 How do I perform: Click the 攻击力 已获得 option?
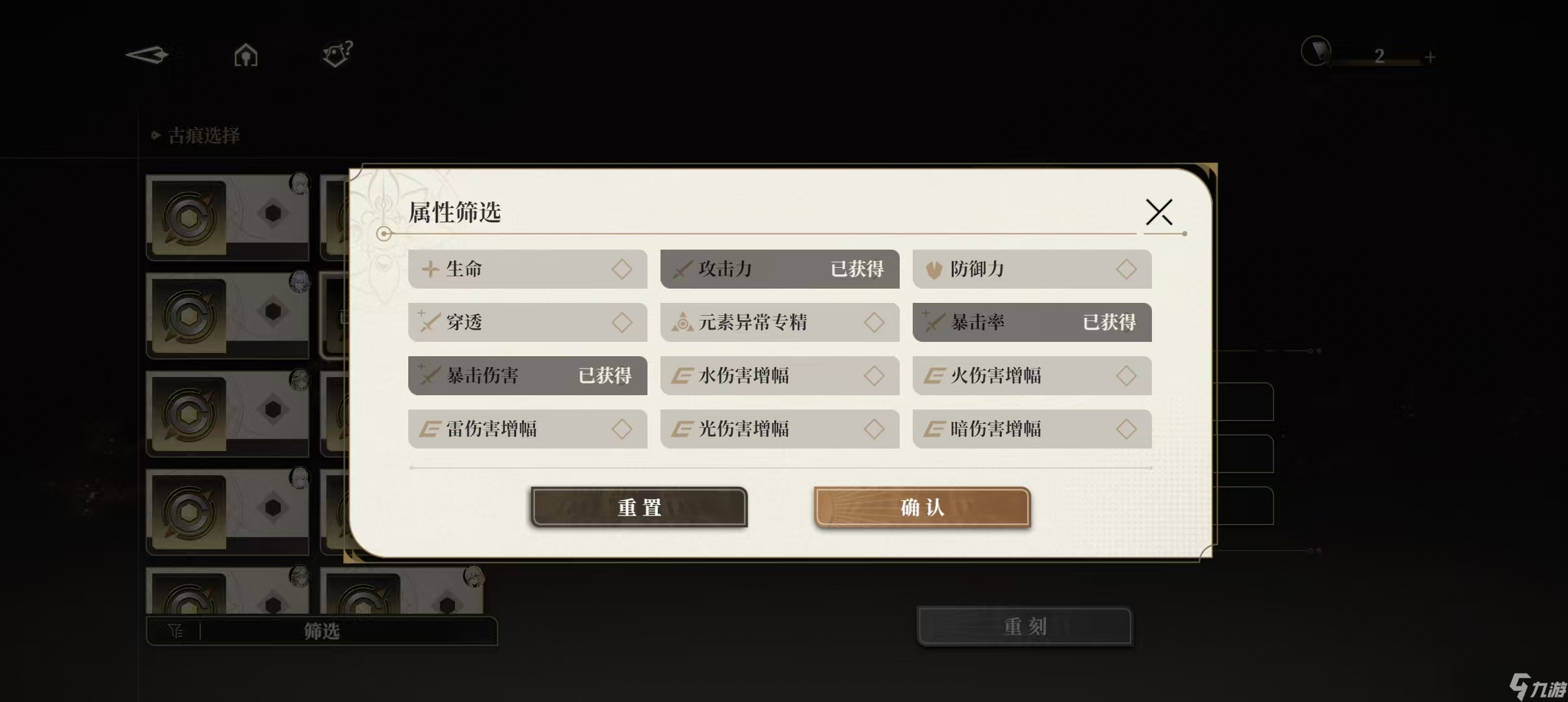tap(779, 269)
